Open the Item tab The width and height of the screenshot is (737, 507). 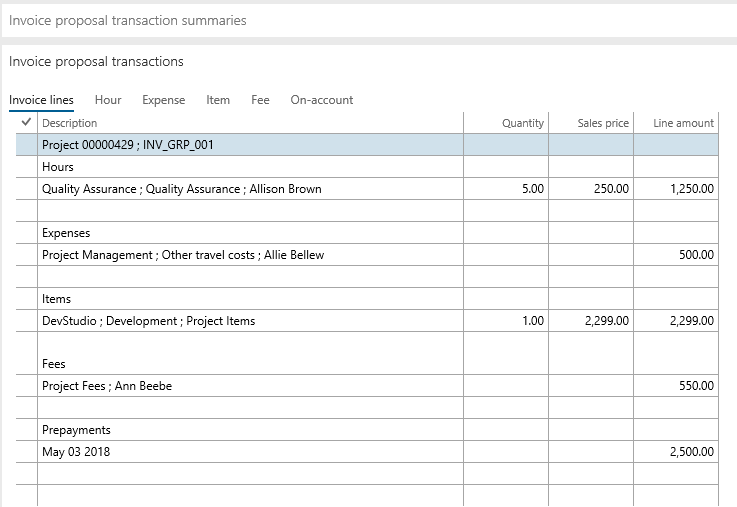tap(218, 100)
